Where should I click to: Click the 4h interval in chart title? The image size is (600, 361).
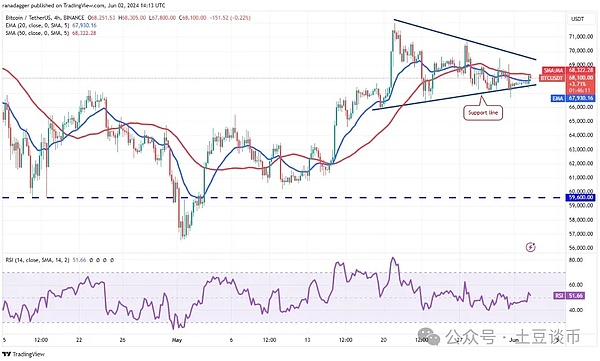pyautogui.click(x=57, y=18)
